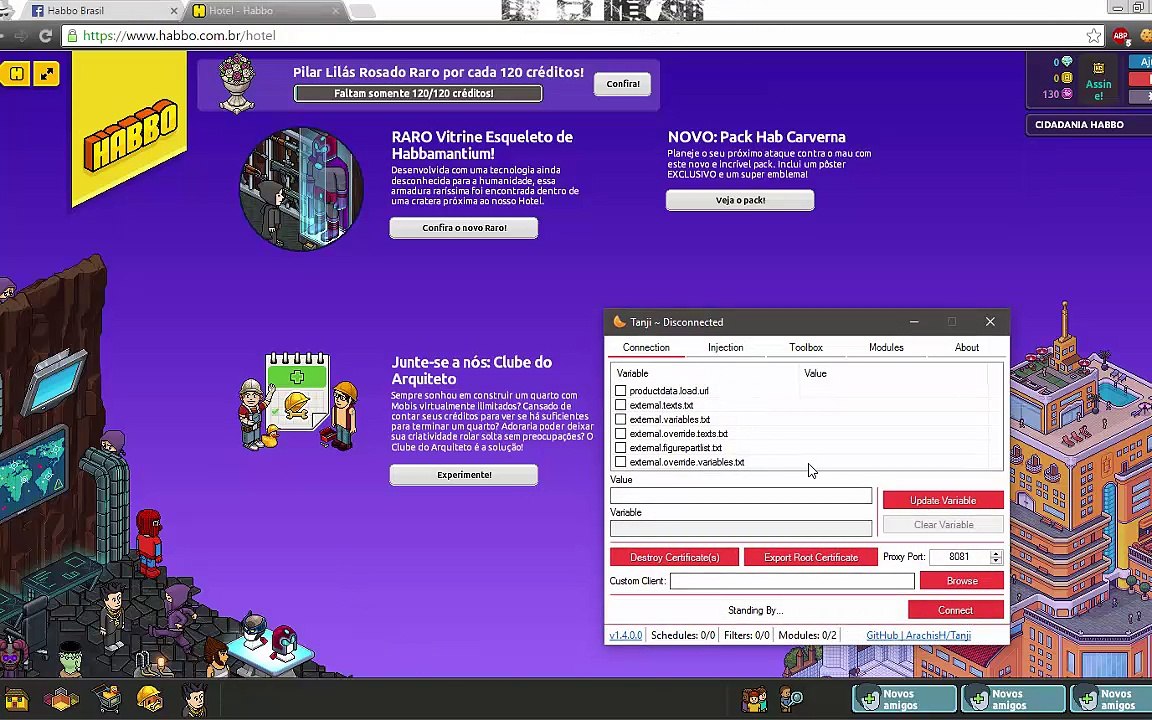
Task: Click the gold credits coin icon
Action: (1067, 78)
